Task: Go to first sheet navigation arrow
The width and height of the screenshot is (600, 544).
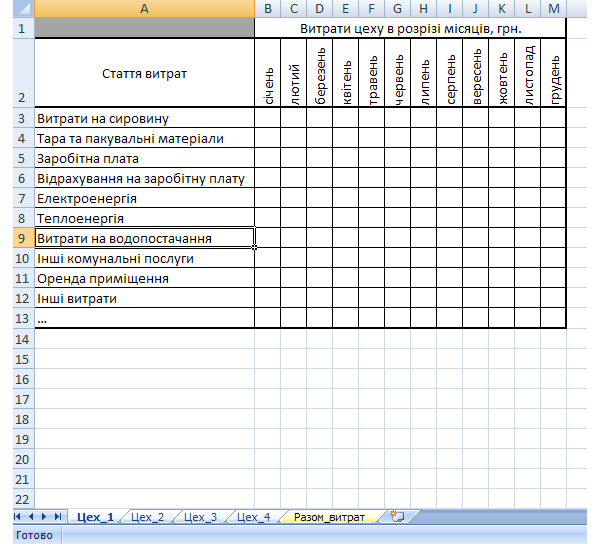Action: pyautogui.click(x=18, y=517)
